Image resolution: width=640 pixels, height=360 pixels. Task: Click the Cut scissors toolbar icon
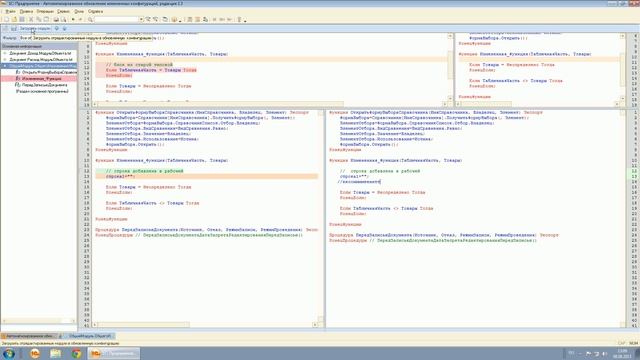pos(31,19)
